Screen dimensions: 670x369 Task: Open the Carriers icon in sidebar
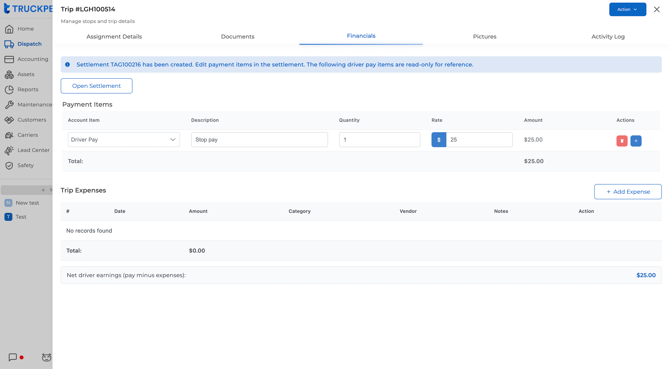point(9,135)
